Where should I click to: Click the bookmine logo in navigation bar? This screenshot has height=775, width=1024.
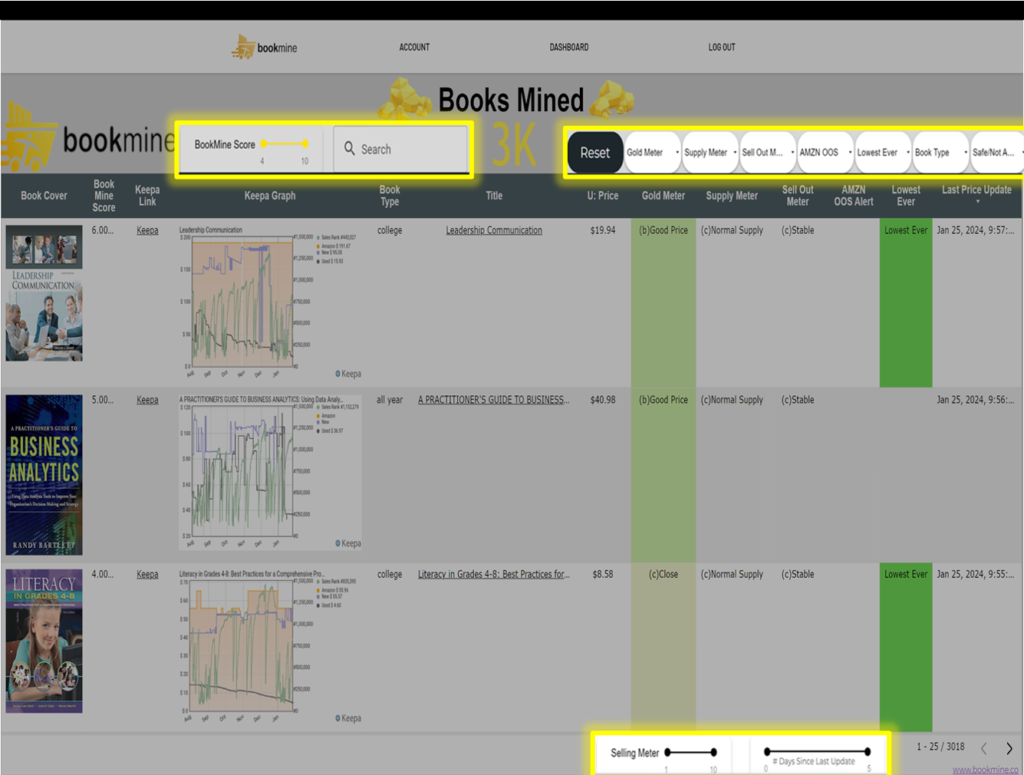point(264,47)
